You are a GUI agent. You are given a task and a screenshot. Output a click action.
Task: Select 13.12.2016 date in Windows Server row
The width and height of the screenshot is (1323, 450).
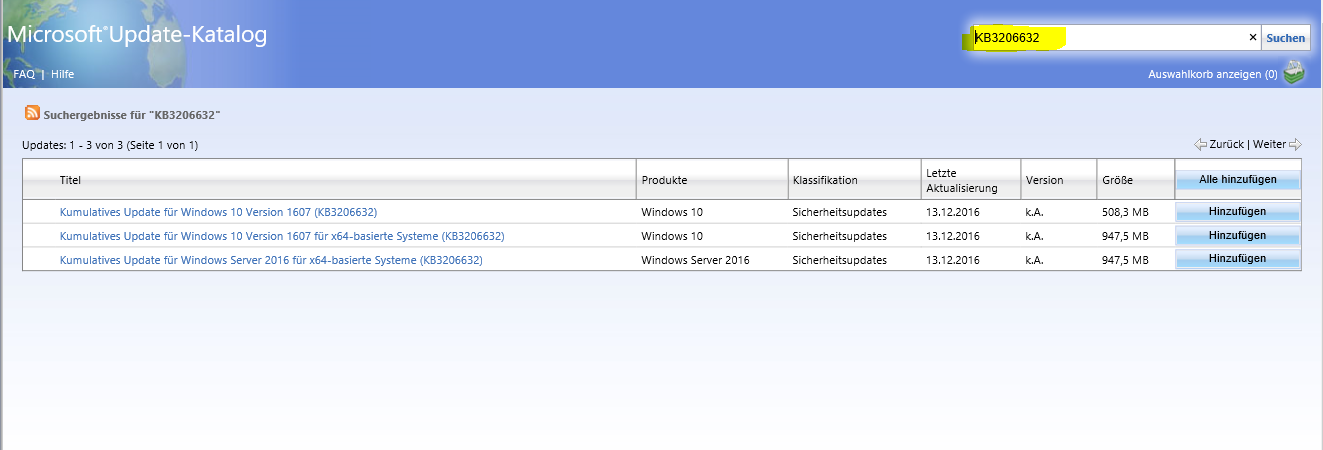954,260
